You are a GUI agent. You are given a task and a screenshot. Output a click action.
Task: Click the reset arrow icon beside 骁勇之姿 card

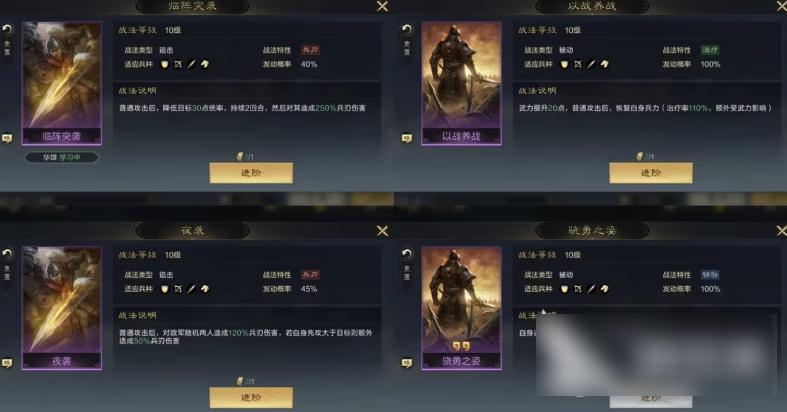[407, 254]
